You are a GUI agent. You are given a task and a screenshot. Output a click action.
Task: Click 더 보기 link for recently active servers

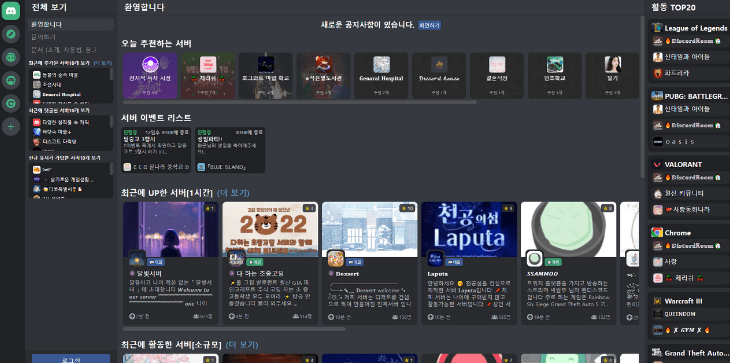tap(242, 345)
